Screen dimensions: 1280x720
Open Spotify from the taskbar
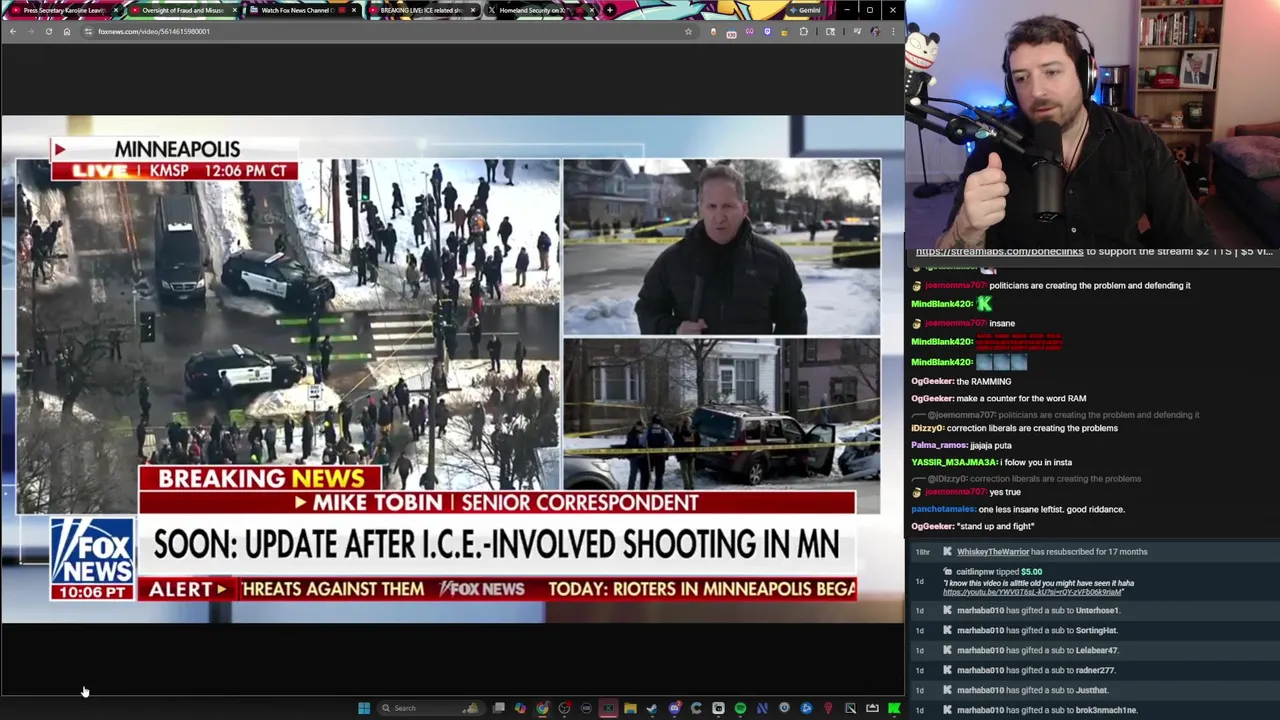pos(740,708)
